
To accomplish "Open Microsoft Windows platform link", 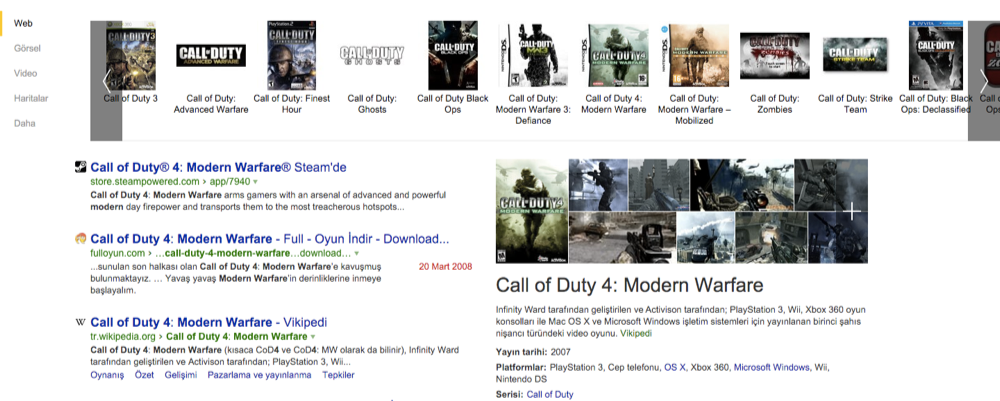I will [x=772, y=367].
